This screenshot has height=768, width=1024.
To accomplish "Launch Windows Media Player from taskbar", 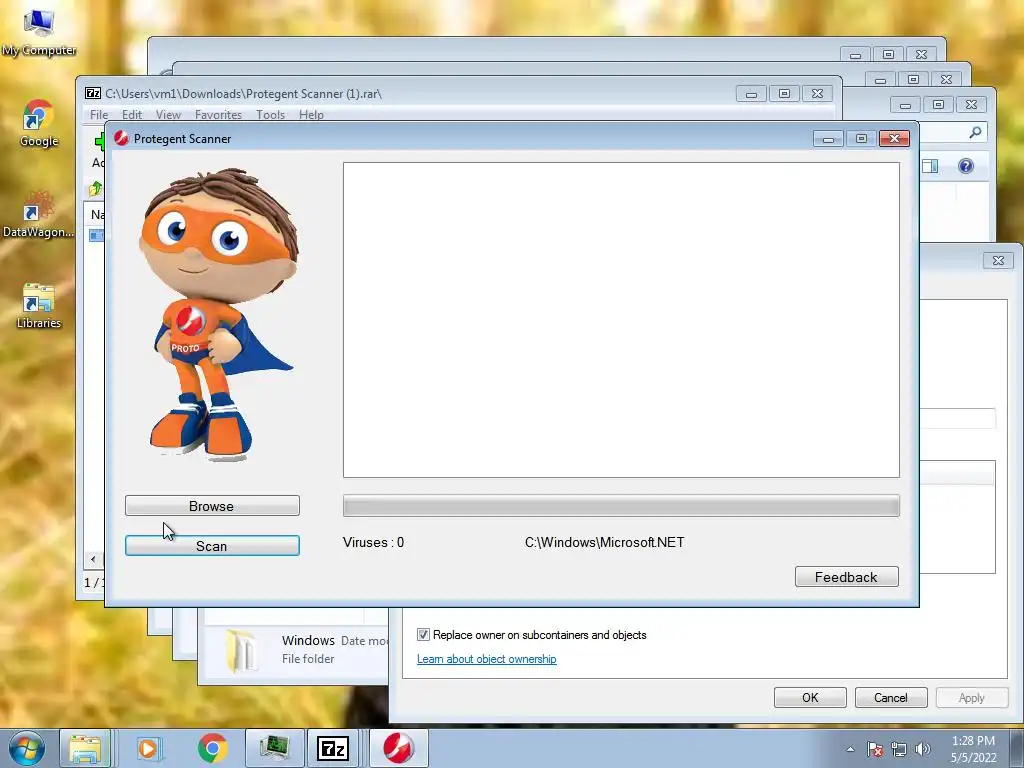I will pos(148,748).
